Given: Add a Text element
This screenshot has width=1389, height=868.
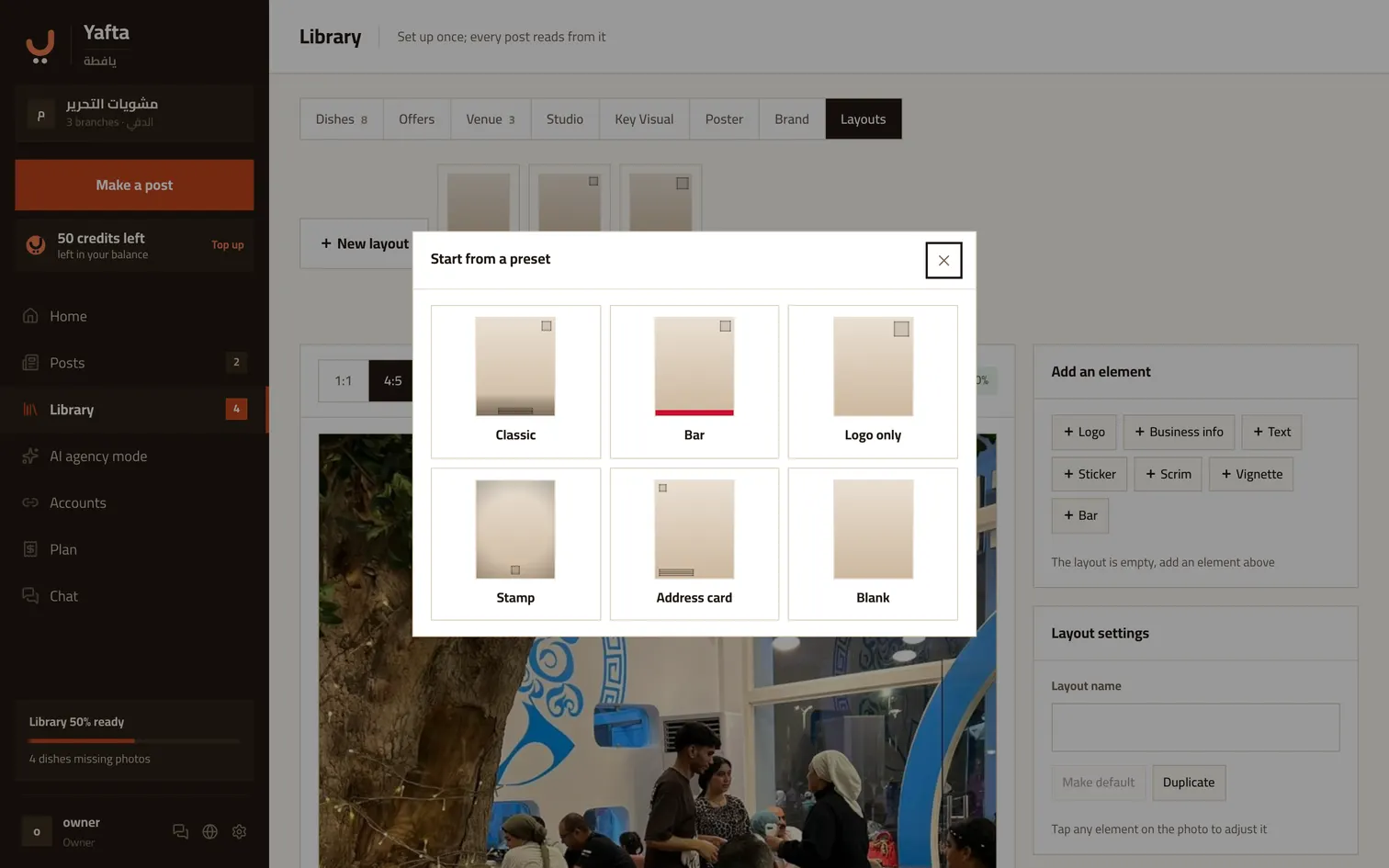Looking at the screenshot, I should (x=1271, y=432).
